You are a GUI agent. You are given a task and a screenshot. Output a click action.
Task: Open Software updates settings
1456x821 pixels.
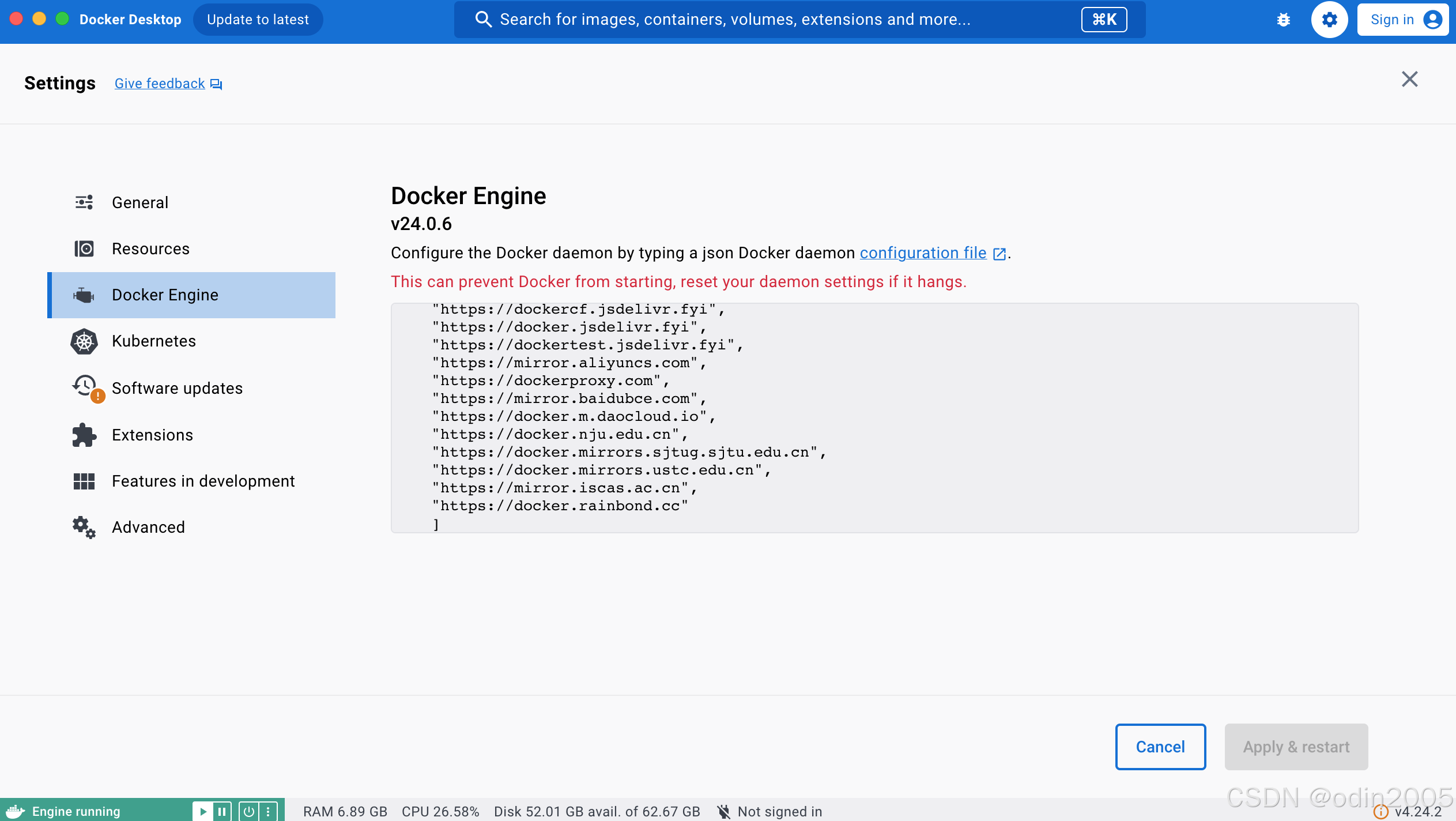click(x=177, y=389)
